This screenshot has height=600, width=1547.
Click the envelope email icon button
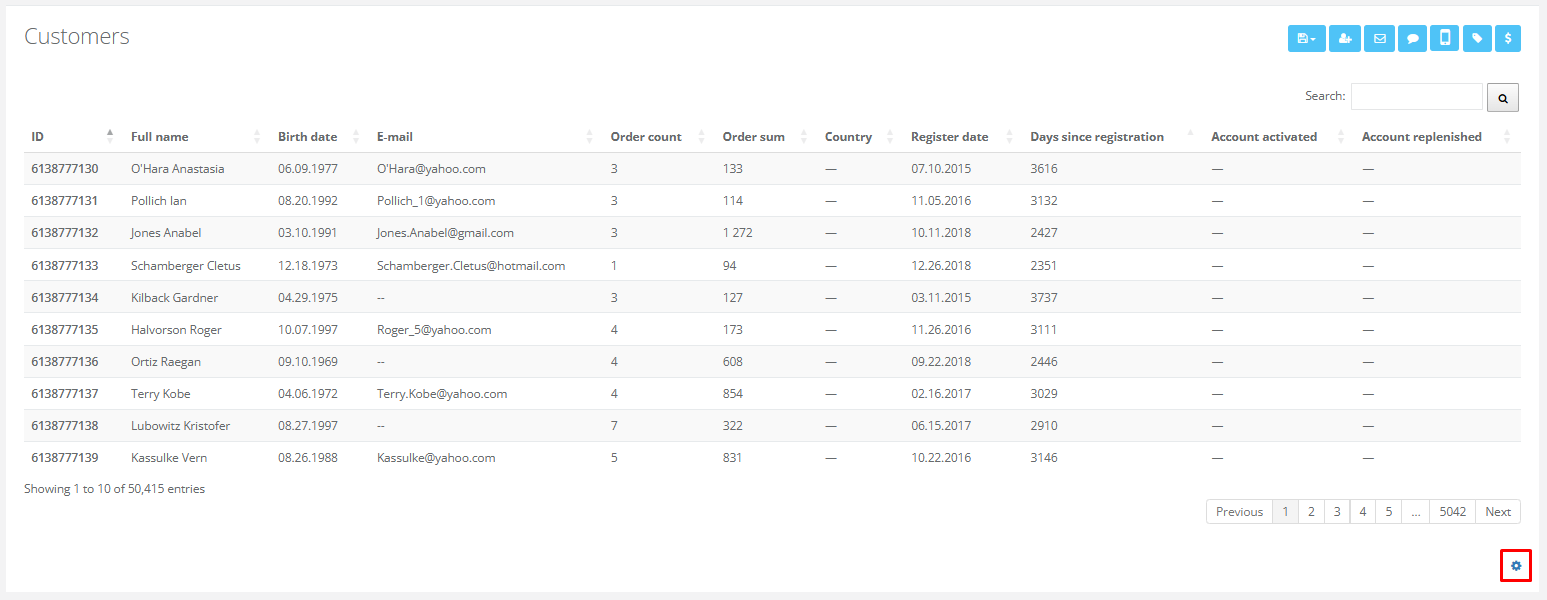tap(1379, 38)
